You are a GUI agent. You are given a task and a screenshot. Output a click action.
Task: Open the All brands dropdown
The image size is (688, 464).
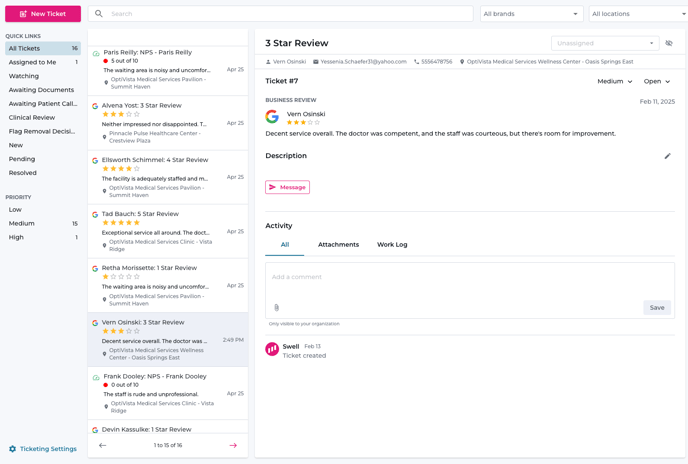pos(531,14)
